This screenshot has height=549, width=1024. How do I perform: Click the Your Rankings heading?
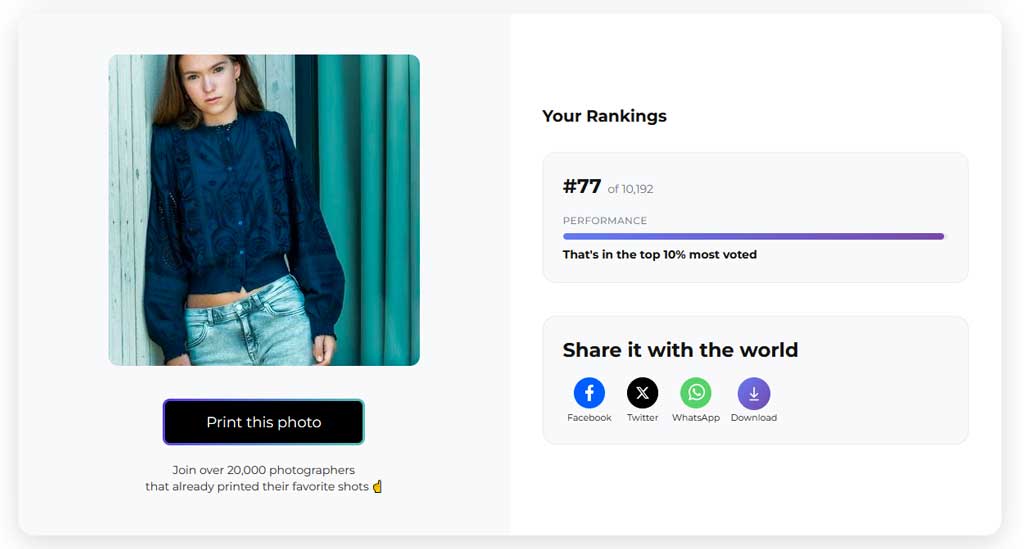point(604,116)
